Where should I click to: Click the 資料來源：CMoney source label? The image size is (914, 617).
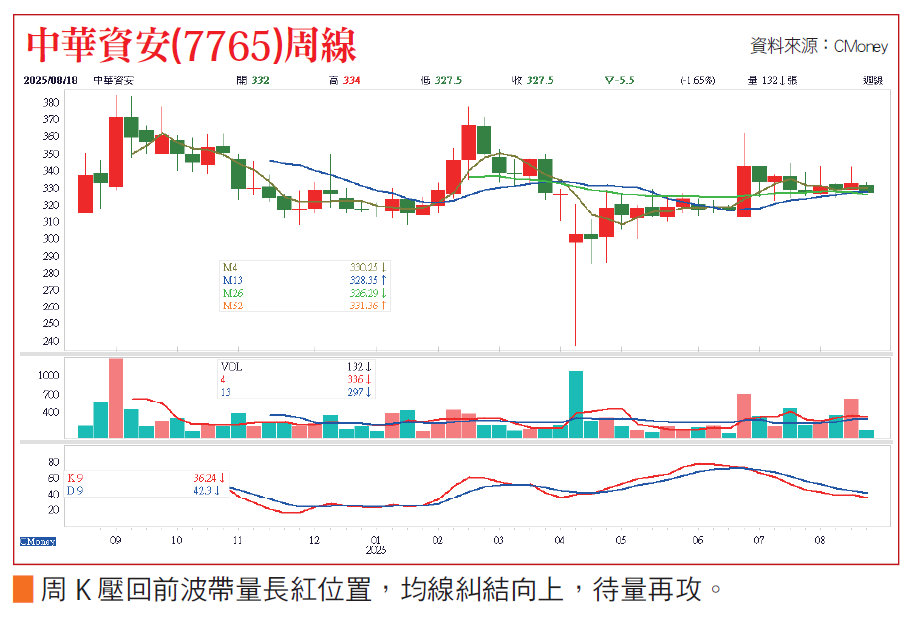pyautogui.click(x=818, y=45)
